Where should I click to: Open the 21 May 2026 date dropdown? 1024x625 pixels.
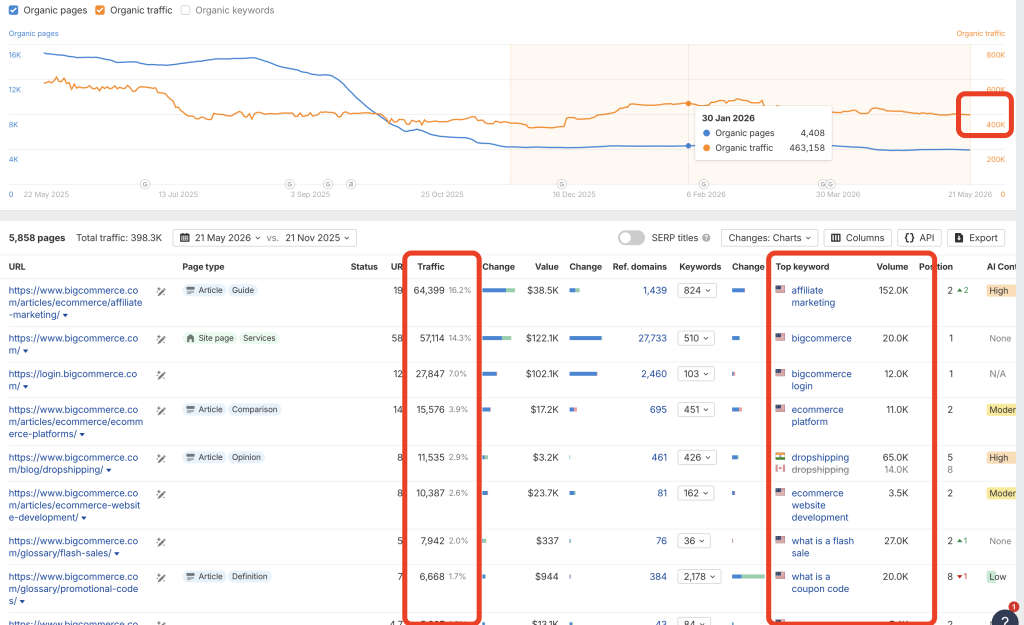click(x=220, y=238)
